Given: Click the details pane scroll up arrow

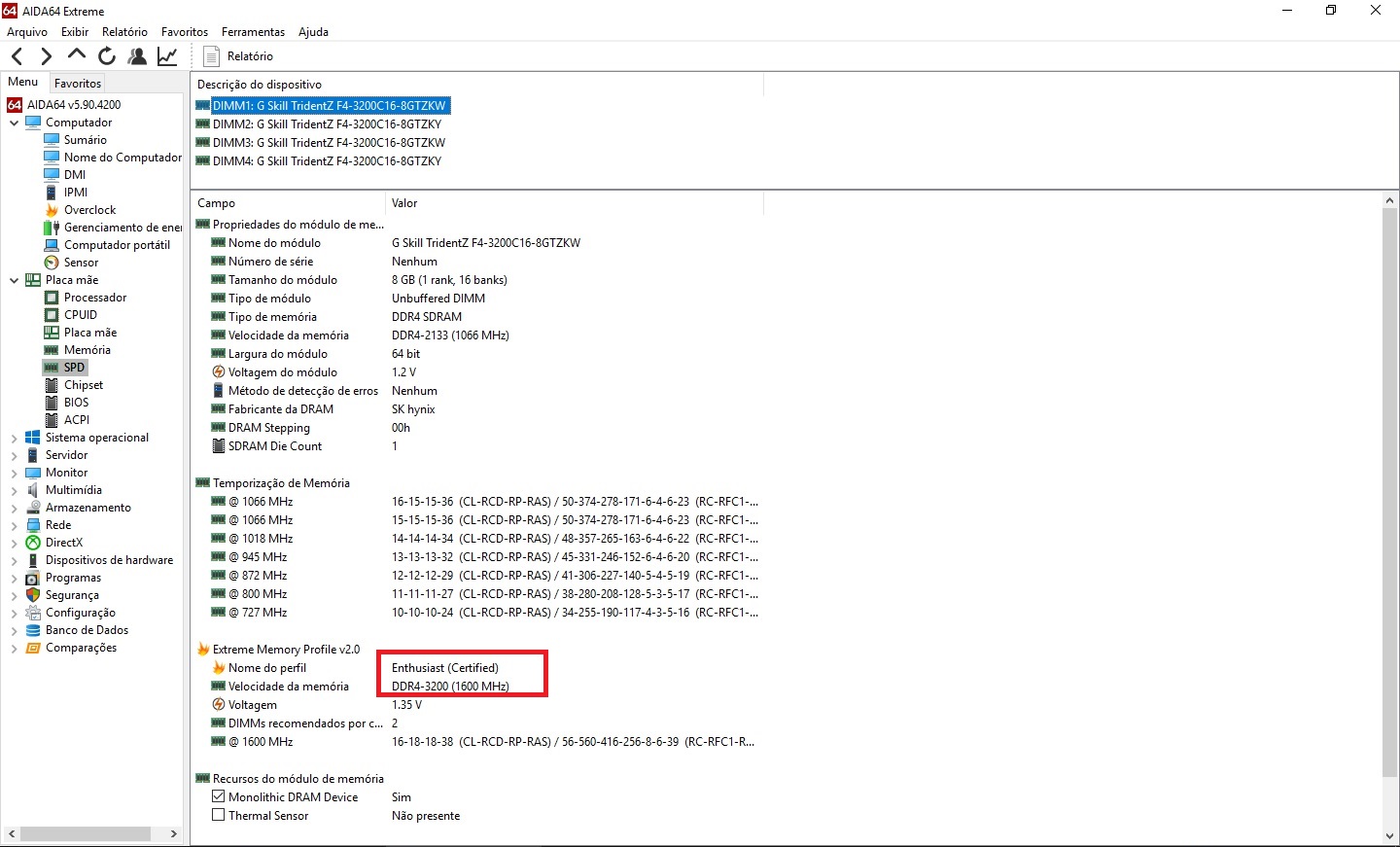Looking at the screenshot, I should [x=1389, y=200].
